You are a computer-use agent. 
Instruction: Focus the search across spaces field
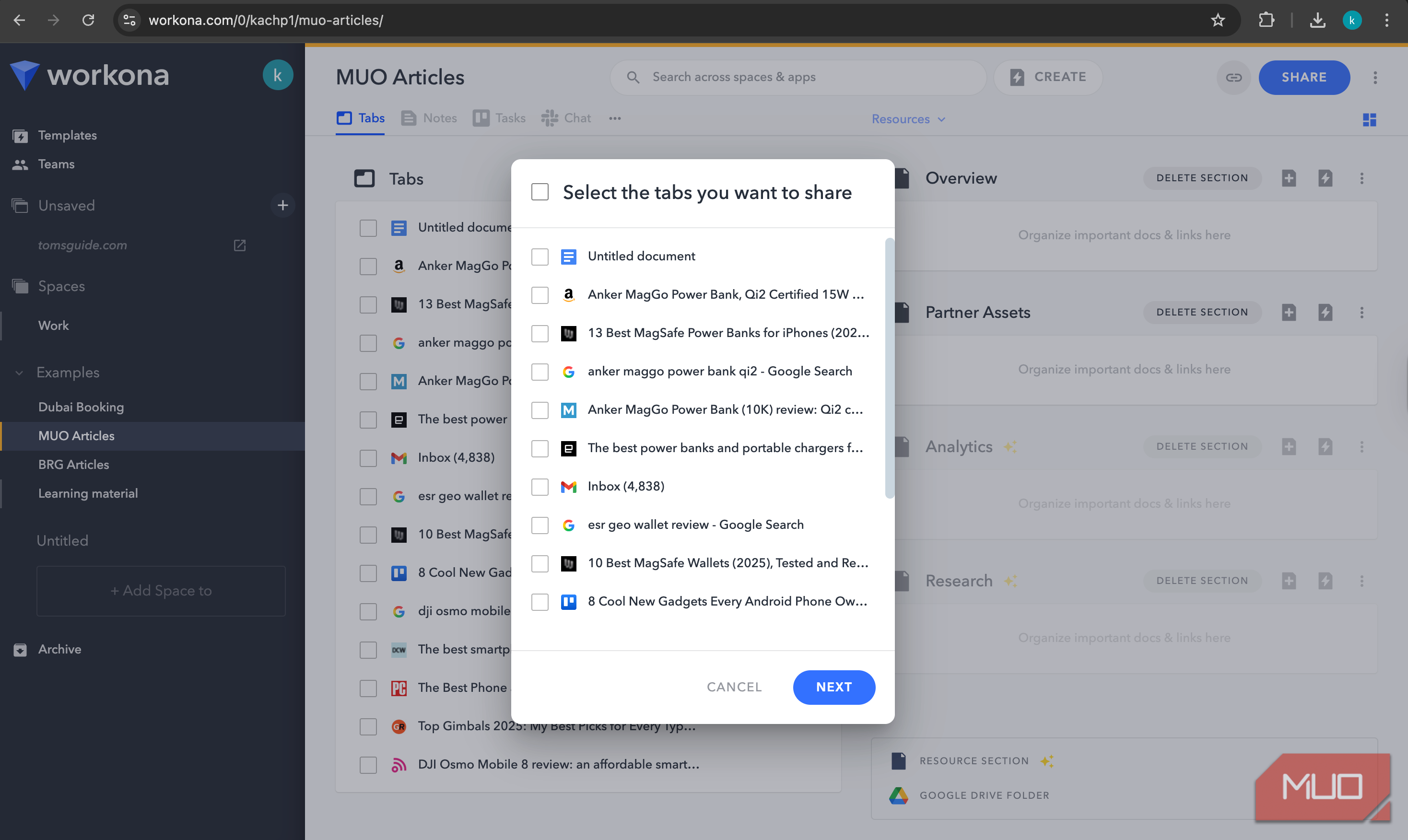tap(798, 78)
